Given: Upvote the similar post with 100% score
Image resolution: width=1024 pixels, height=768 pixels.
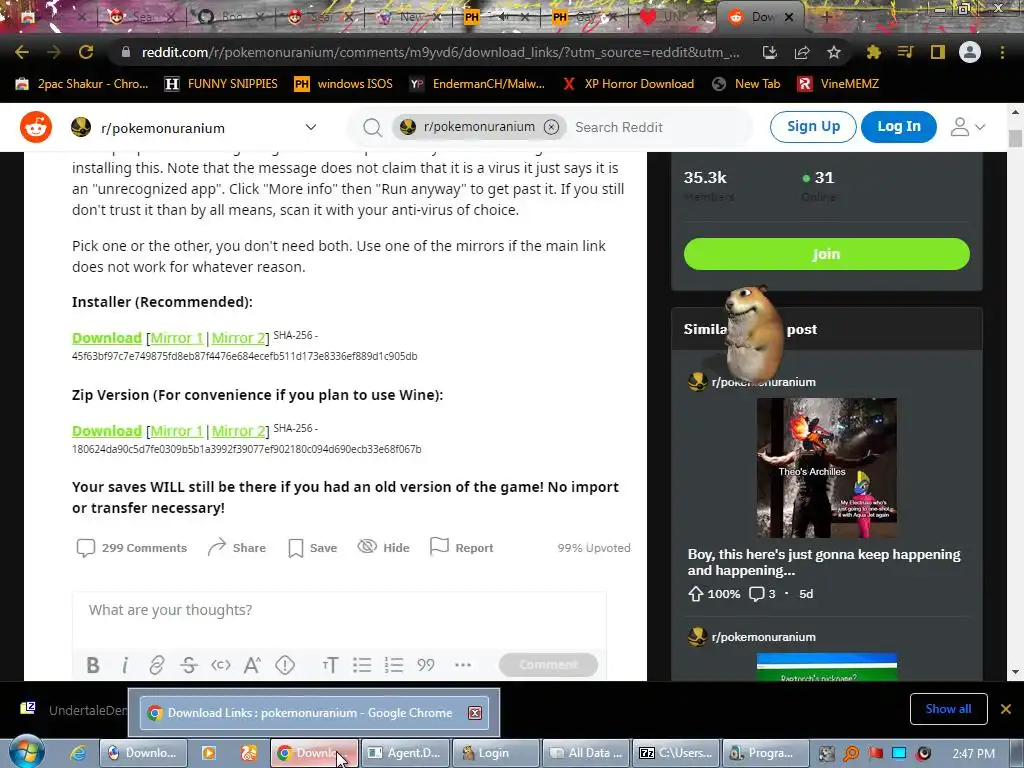Looking at the screenshot, I should click(x=696, y=594).
